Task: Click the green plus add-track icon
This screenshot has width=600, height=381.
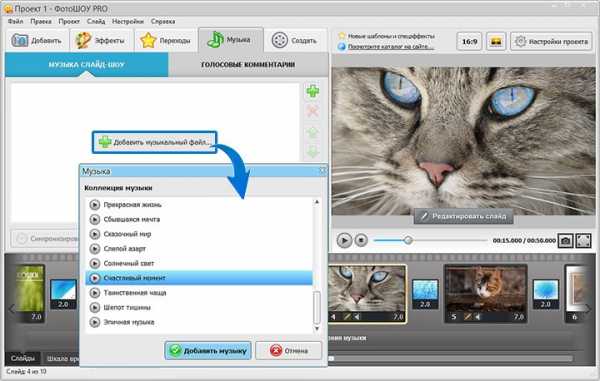Action: 313,91
